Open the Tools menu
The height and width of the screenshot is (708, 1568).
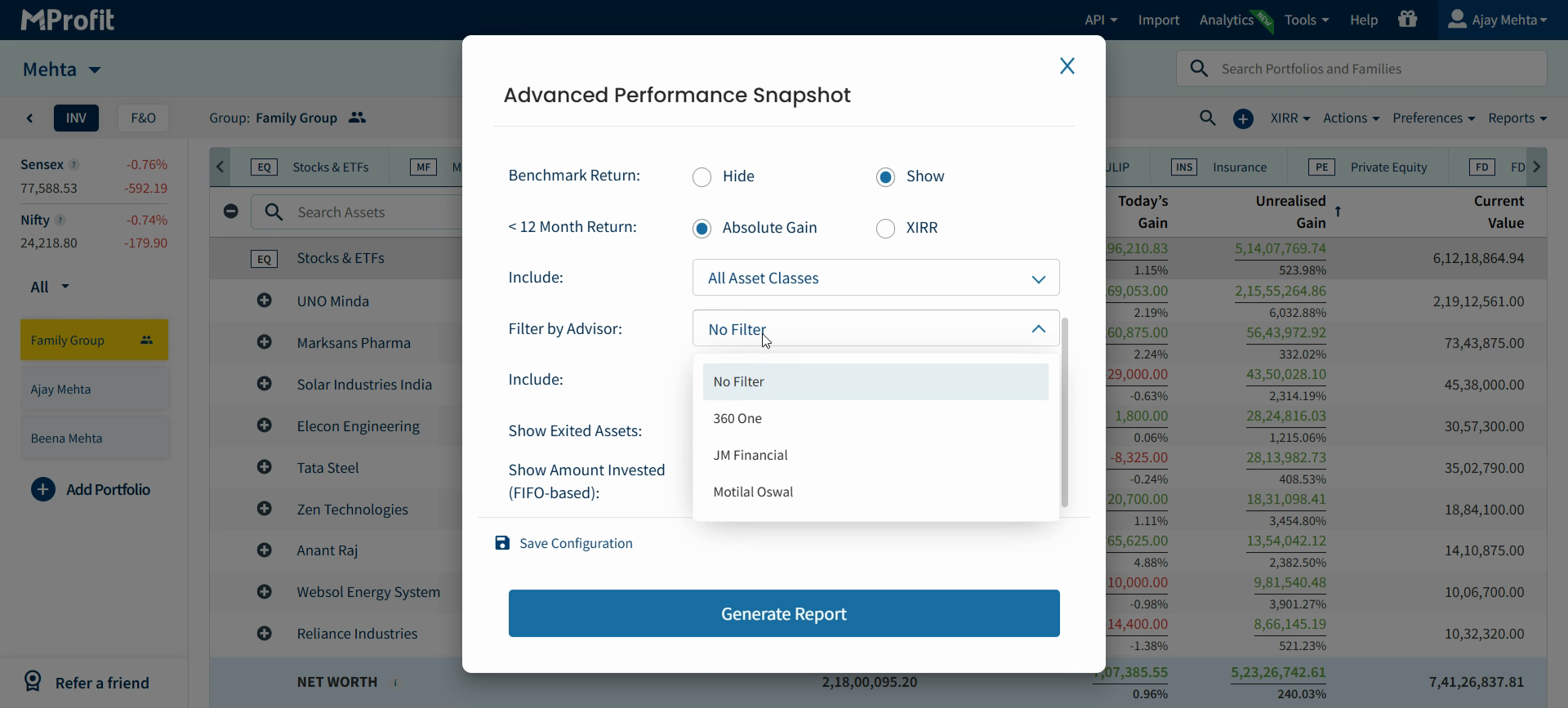coord(1307,20)
